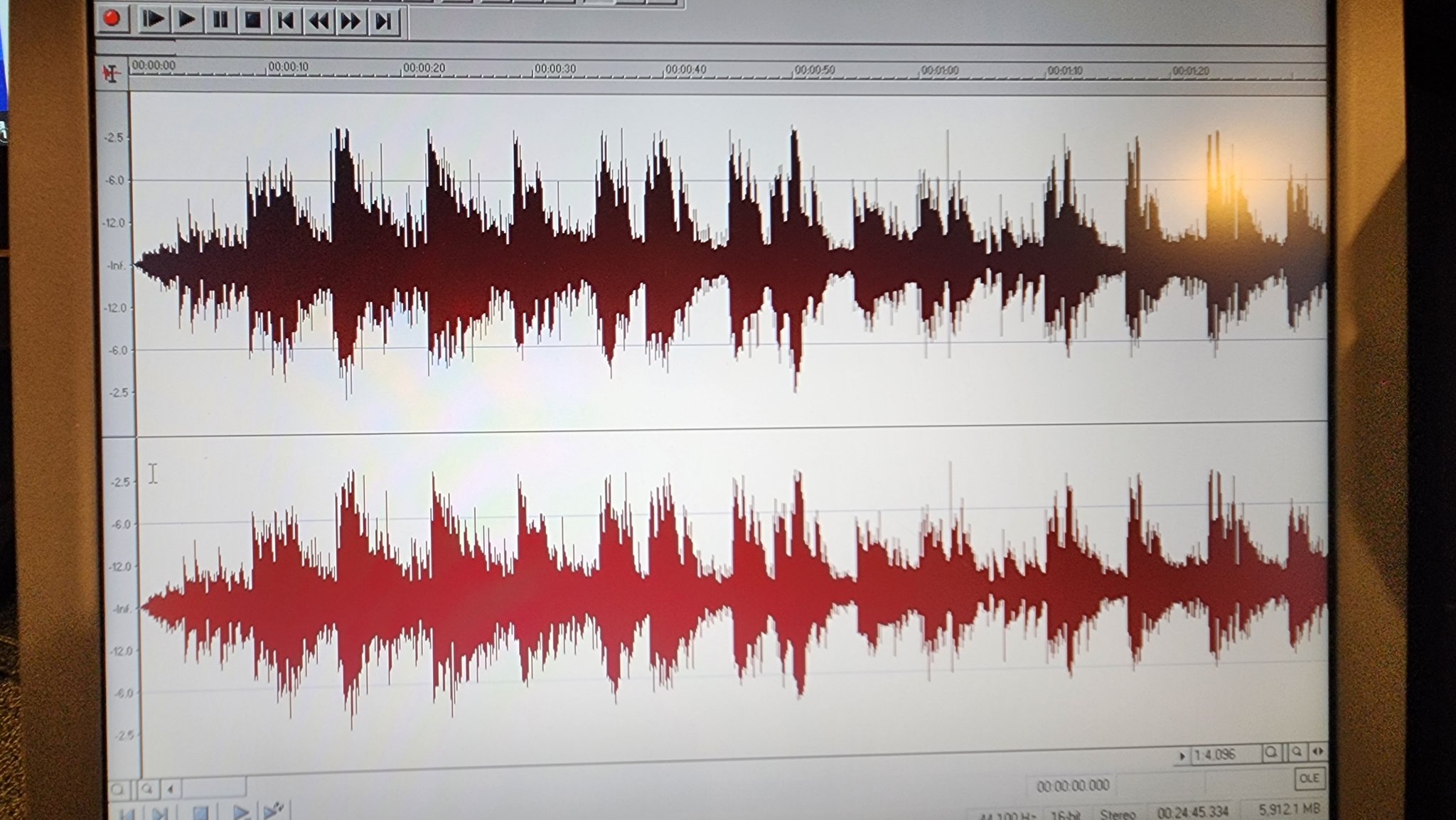Click the -Inf. label of the lower channel
Screen dimensions: 1456x820
pyautogui.click(x=122, y=609)
